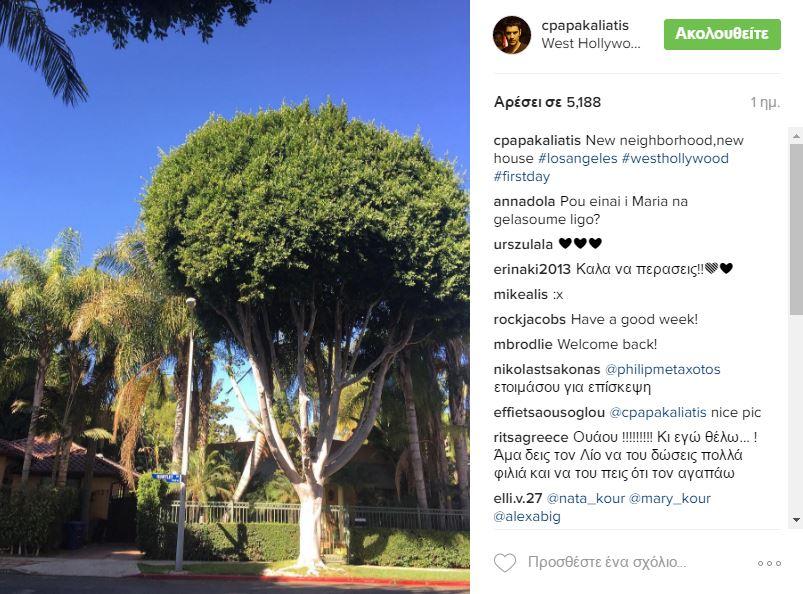Open cpapakaliatis profile picture avatar
The width and height of the screenshot is (803, 594).
(x=512, y=34)
